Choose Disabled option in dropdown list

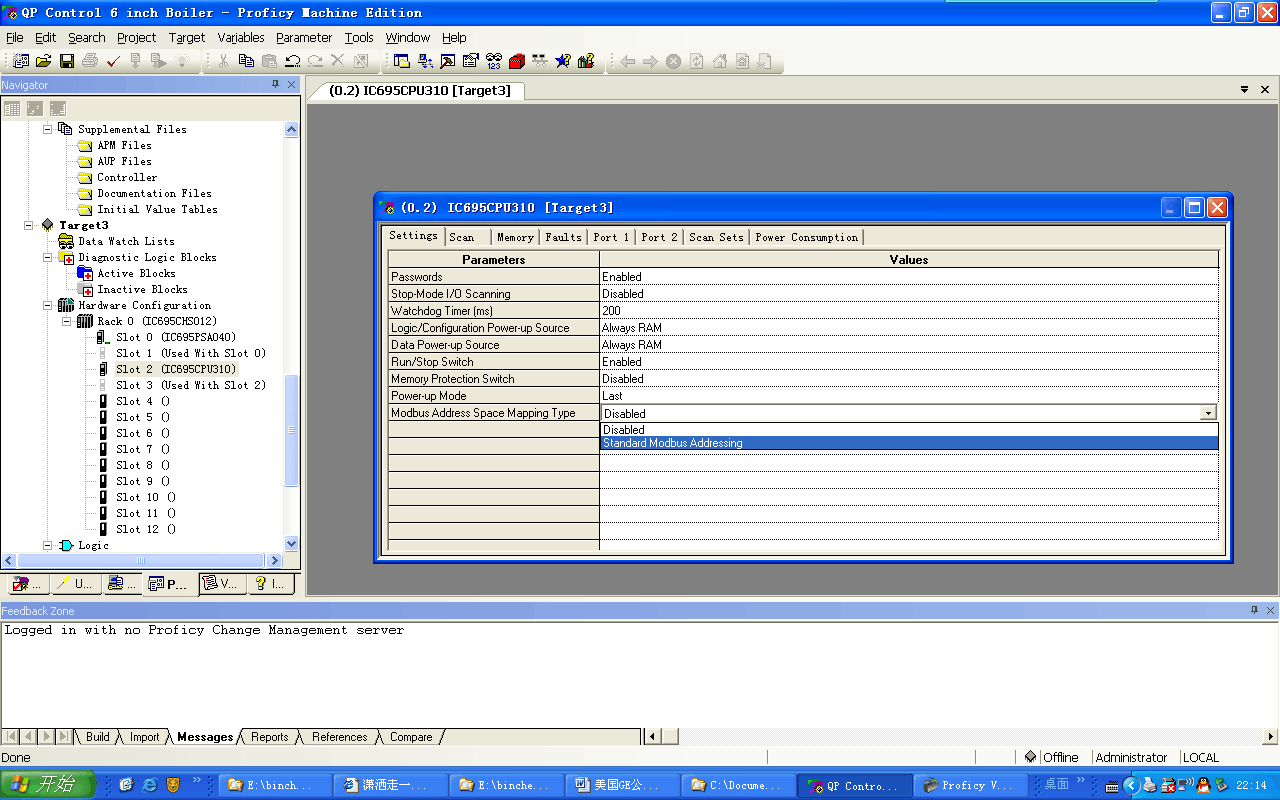point(909,430)
